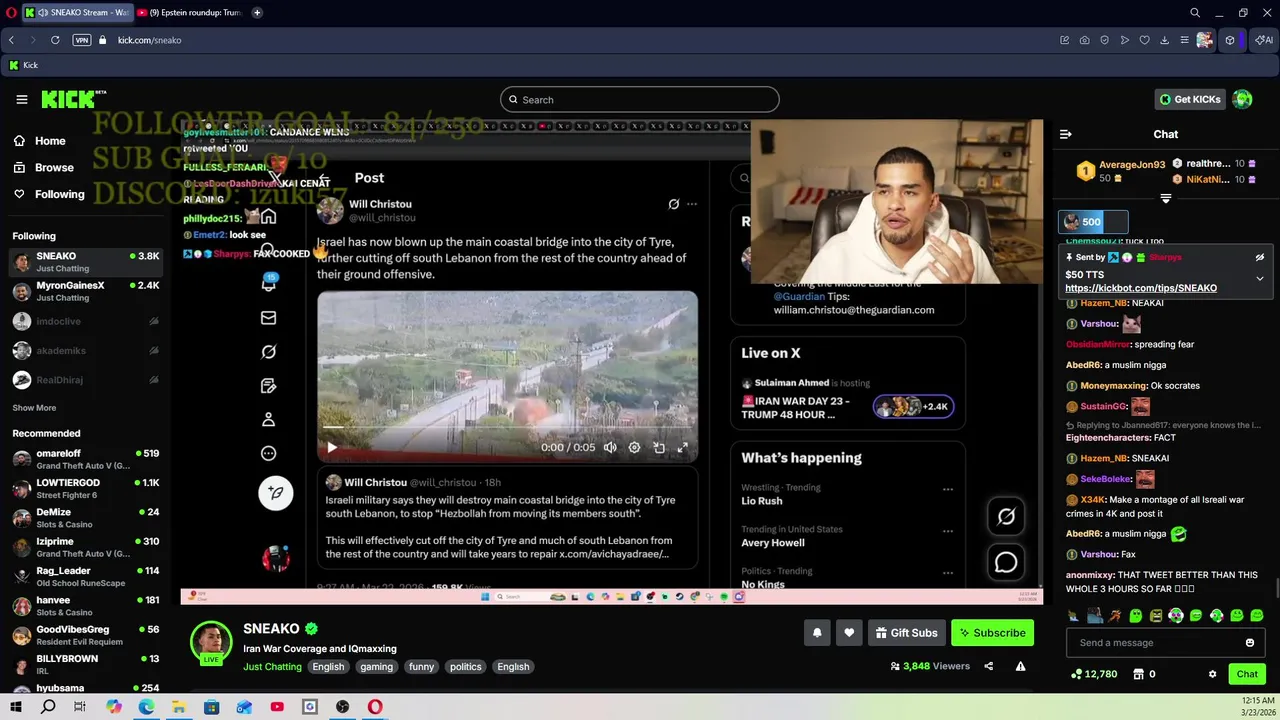This screenshot has height=720, width=1280.
Task: Click the channel points 12,780 balance
Action: click(x=1093, y=674)
